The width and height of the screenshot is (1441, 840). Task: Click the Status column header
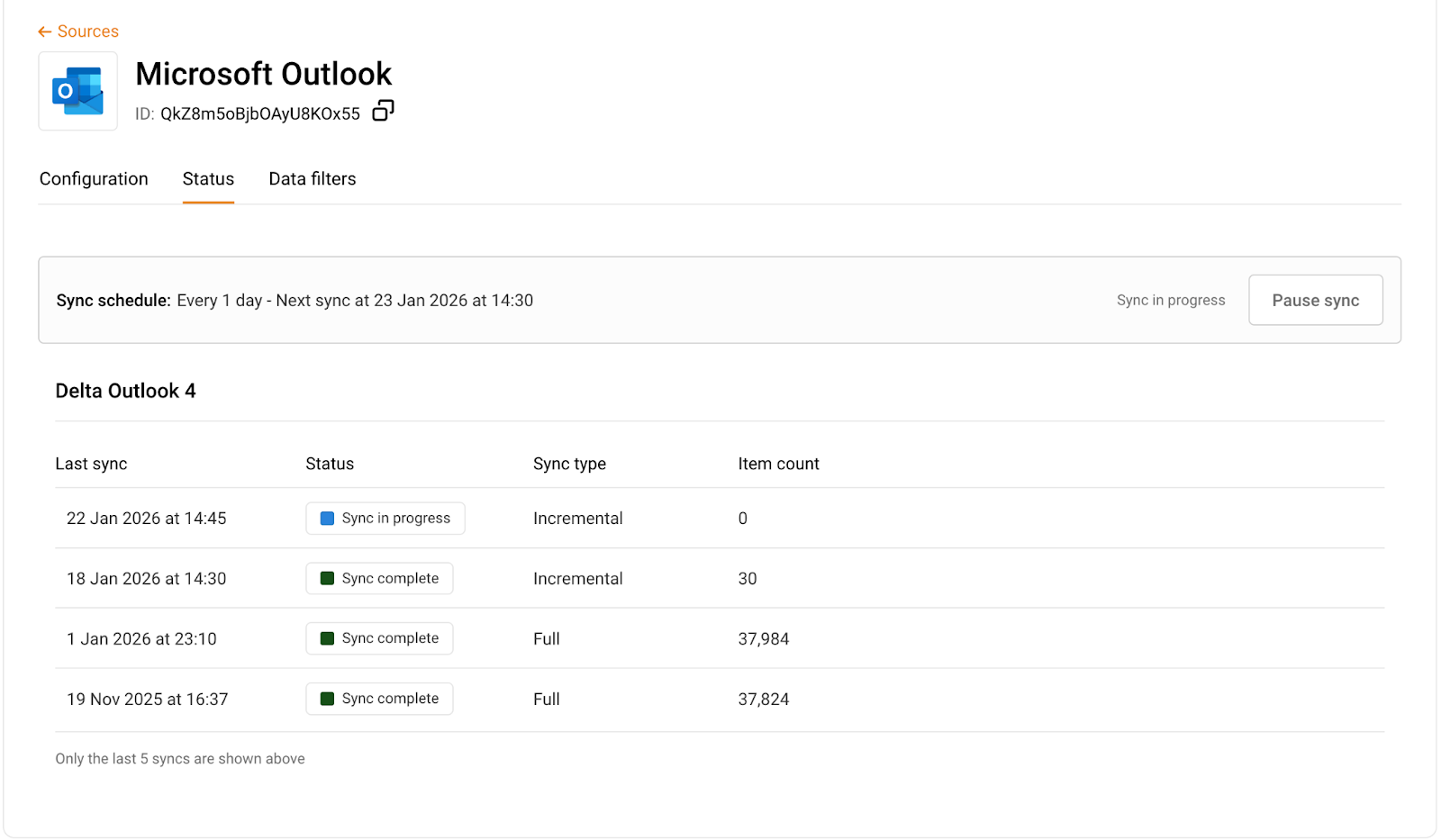pos(330,464)
